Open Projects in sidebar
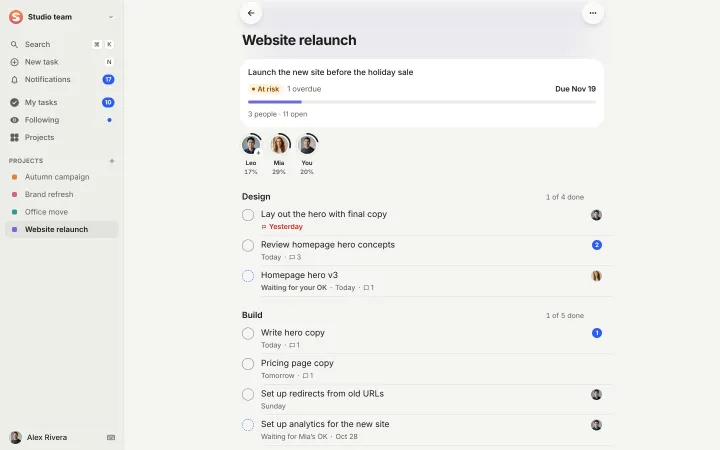The height and width of the screenshot is (450, 720). (62, 137)
